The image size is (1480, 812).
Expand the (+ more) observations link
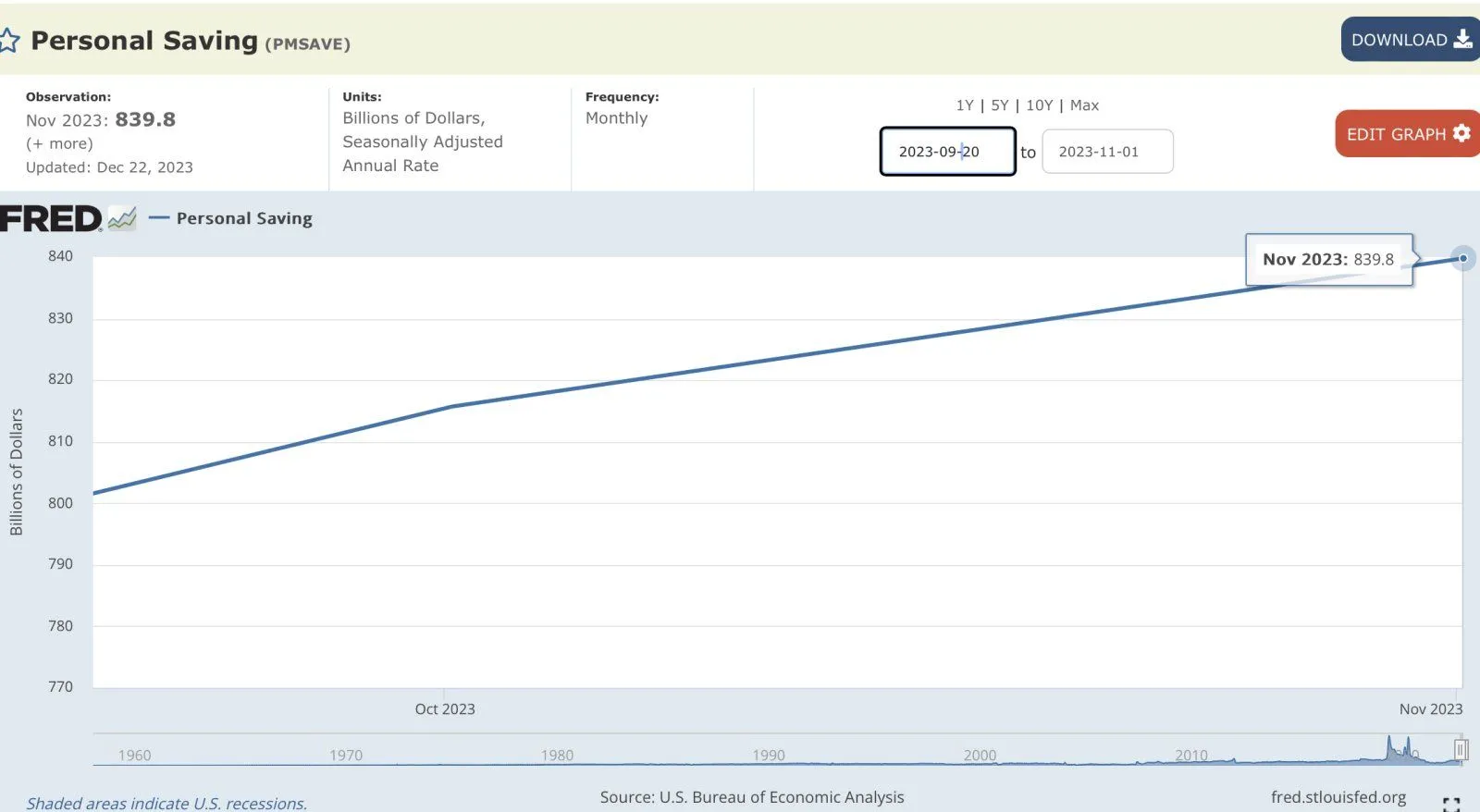[59, 143]
